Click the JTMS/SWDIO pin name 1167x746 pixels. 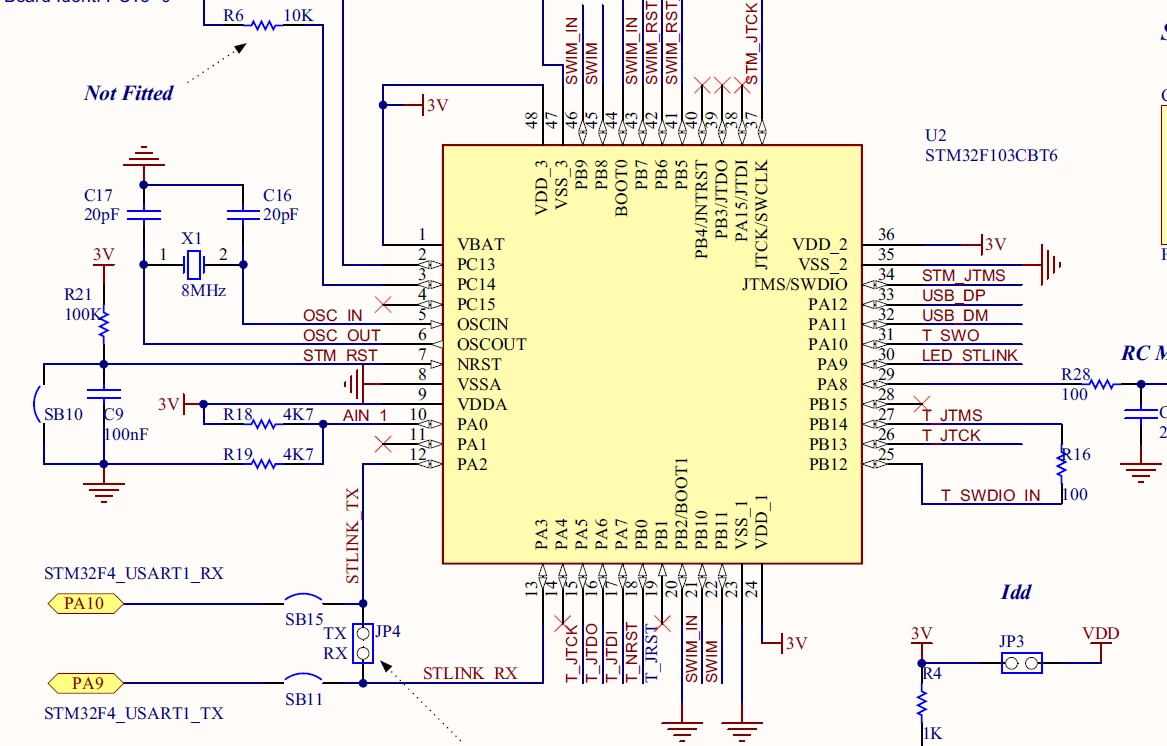(795, 284)
